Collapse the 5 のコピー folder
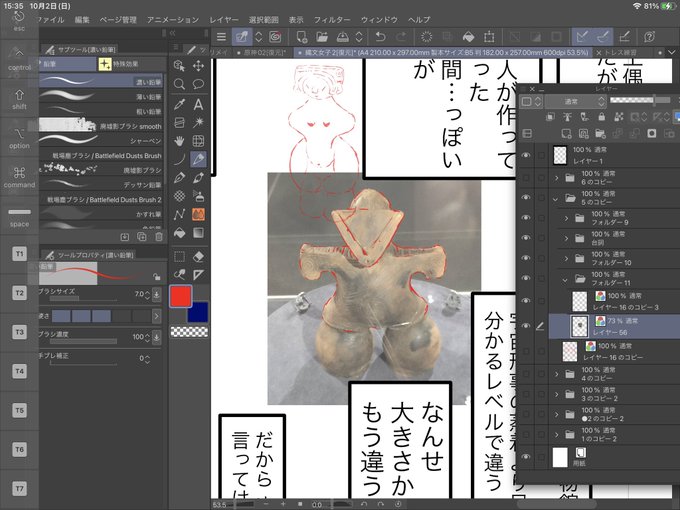 coord(556,199)
